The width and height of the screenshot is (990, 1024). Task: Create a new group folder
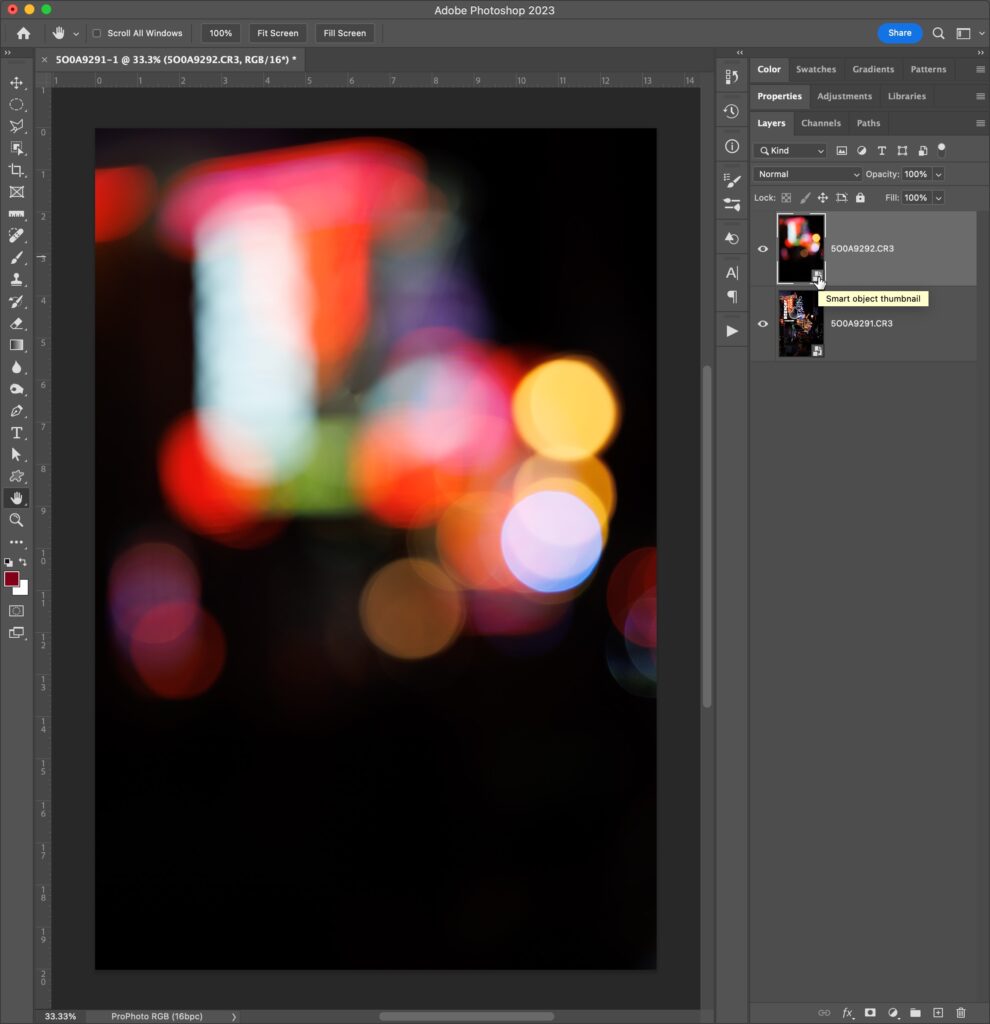coord(916,1013)
